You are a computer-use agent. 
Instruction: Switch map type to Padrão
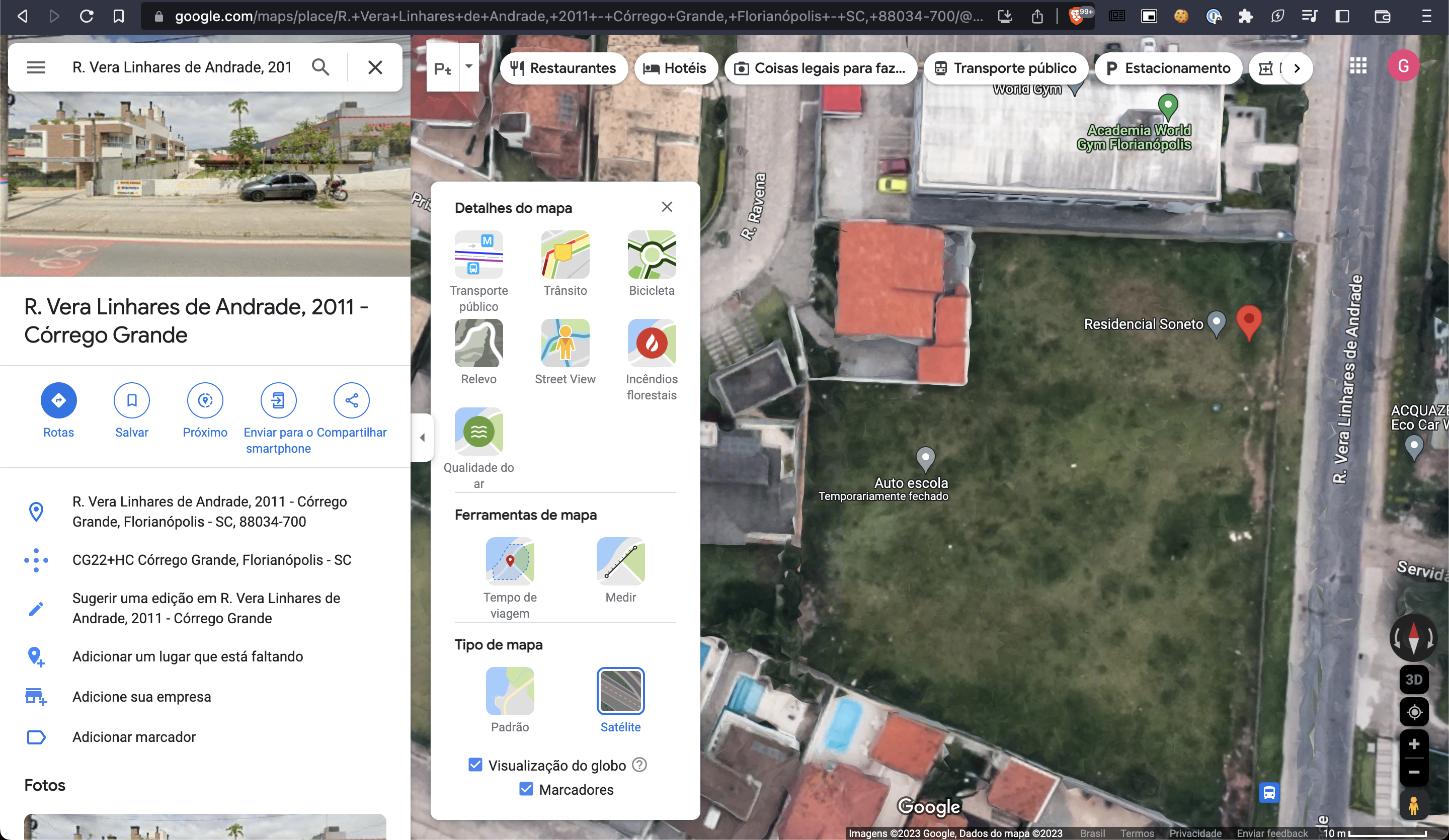pyautogui.click(x=510, y=691)
